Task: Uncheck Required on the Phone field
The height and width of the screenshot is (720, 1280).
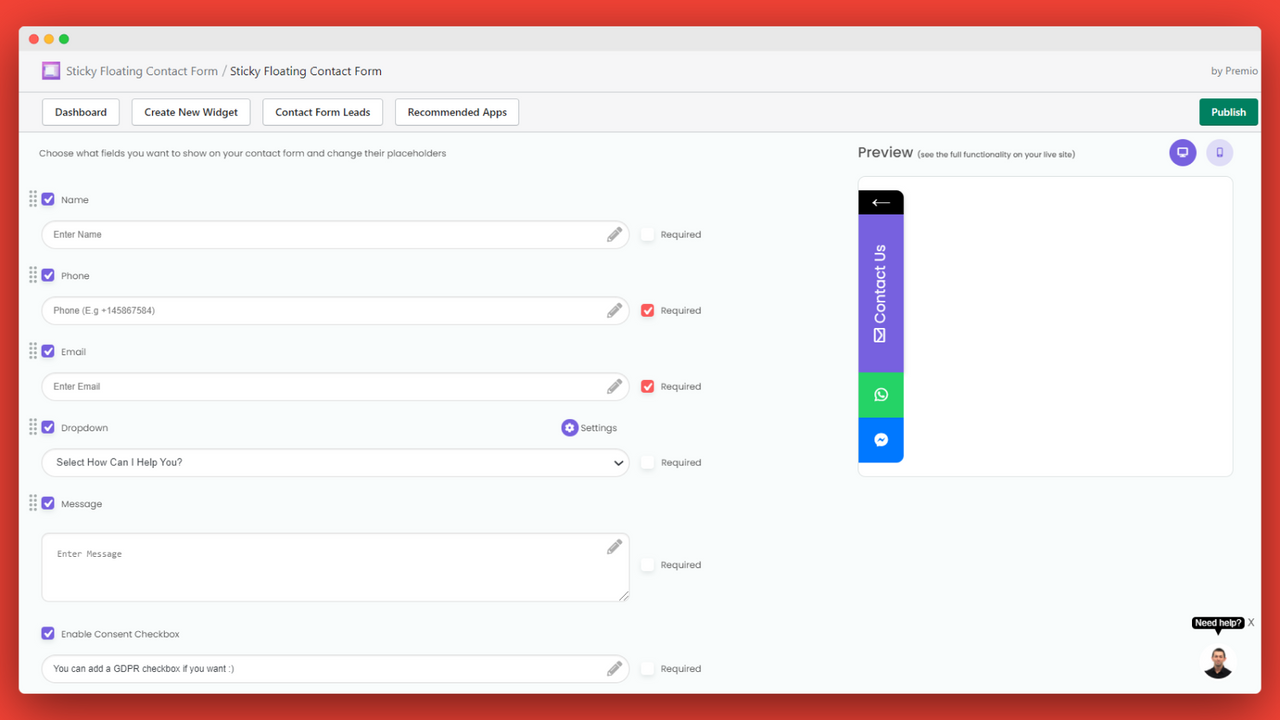Action: point(648,310)
